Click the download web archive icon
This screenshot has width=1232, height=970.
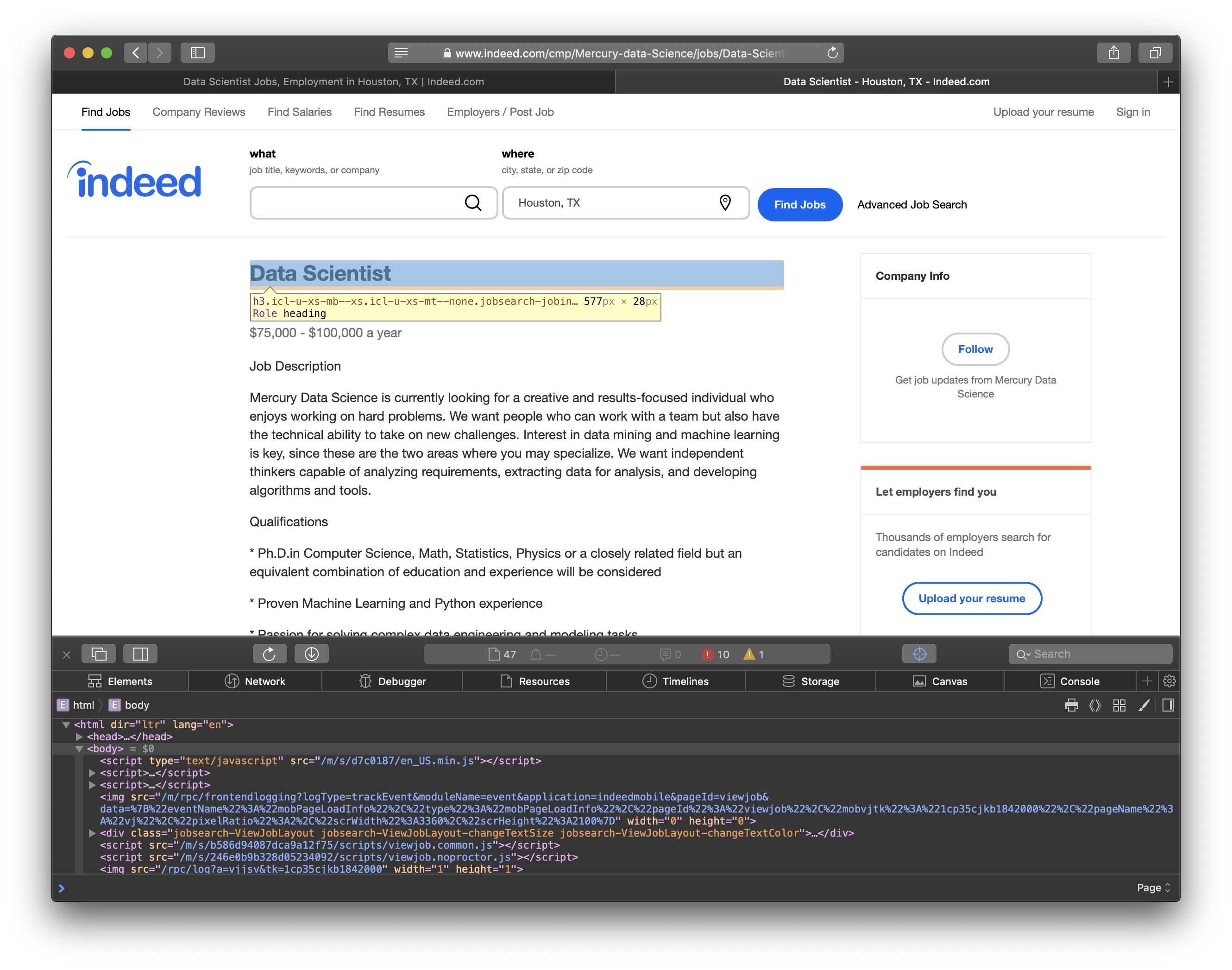tap(311, 654)
